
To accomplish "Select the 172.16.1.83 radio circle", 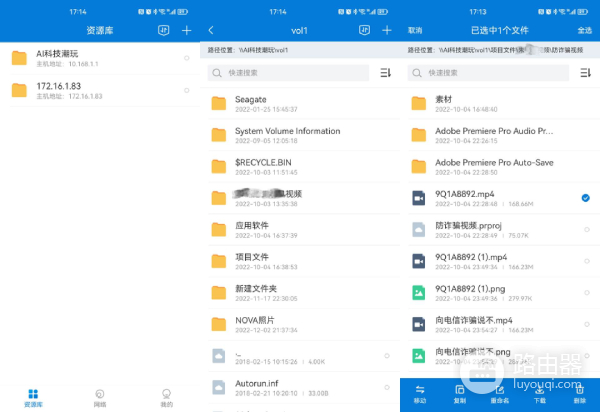I will [x=186, y=90].
